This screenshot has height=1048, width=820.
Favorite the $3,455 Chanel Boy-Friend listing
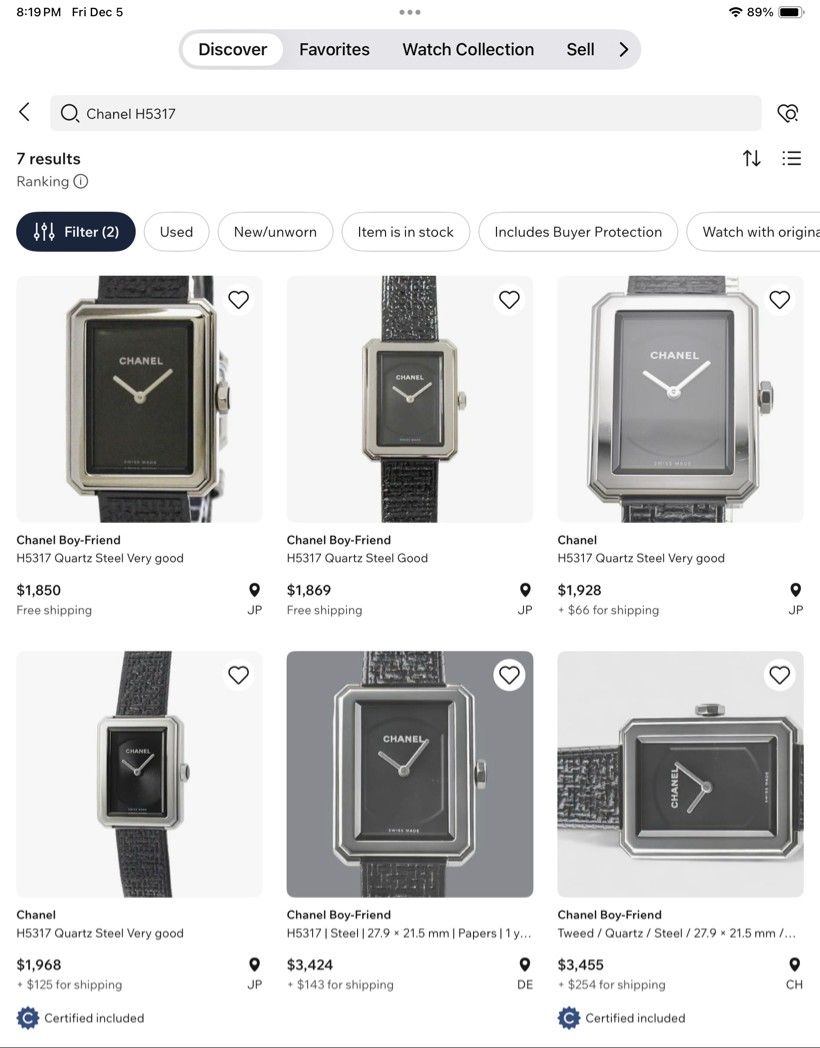[x=779, y=675]
